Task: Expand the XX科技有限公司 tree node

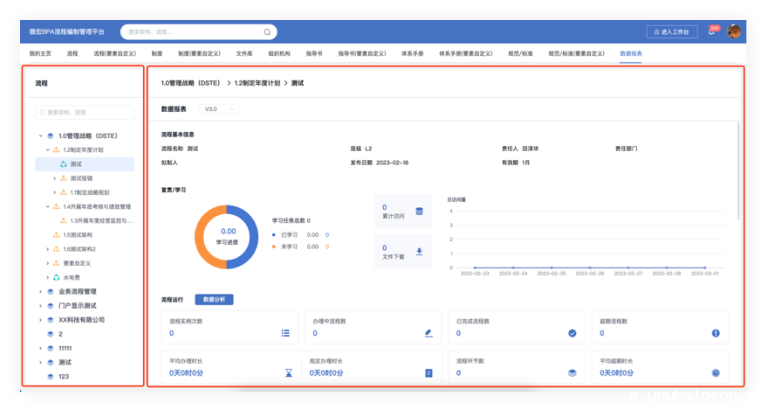Action: click(x=38, y=319)
